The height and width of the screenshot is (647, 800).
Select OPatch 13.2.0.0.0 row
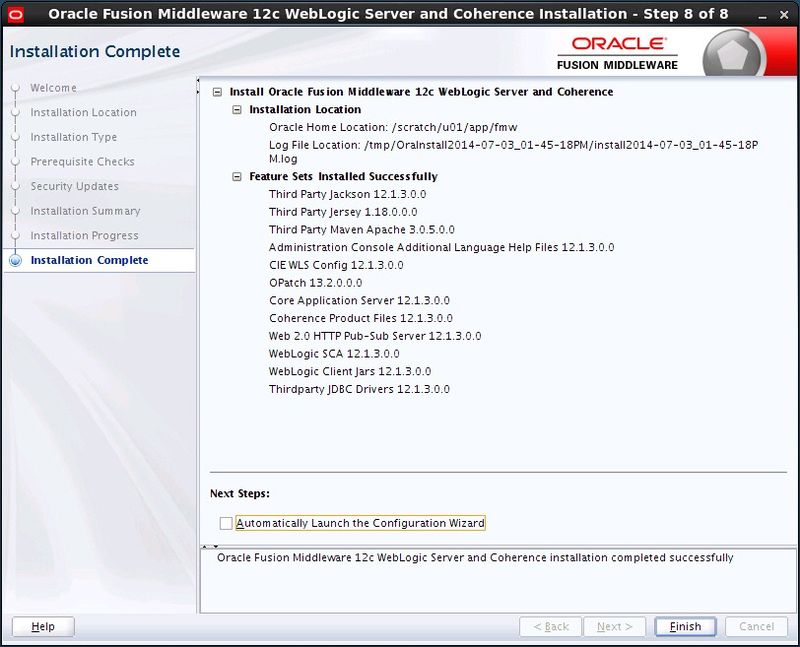click(x=315, y=283)
